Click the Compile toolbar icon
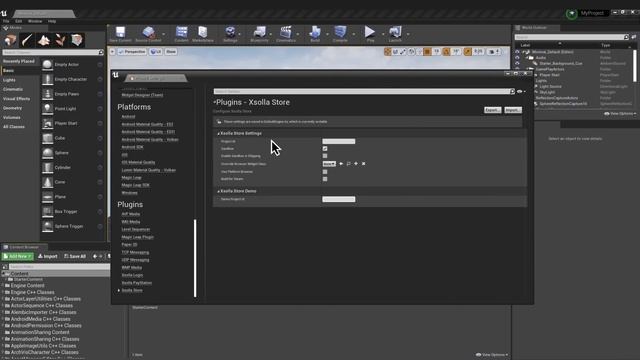 tap(340, 32)
